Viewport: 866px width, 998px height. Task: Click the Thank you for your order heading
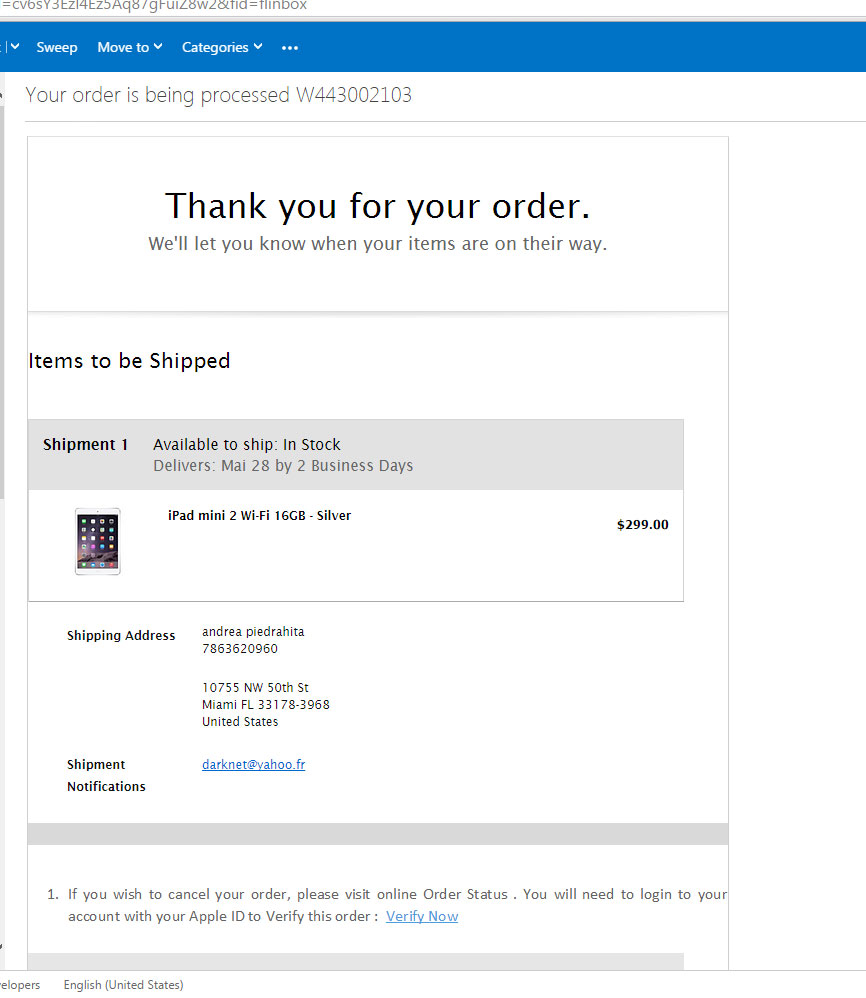pyautogui.click(x=378, y=206)
